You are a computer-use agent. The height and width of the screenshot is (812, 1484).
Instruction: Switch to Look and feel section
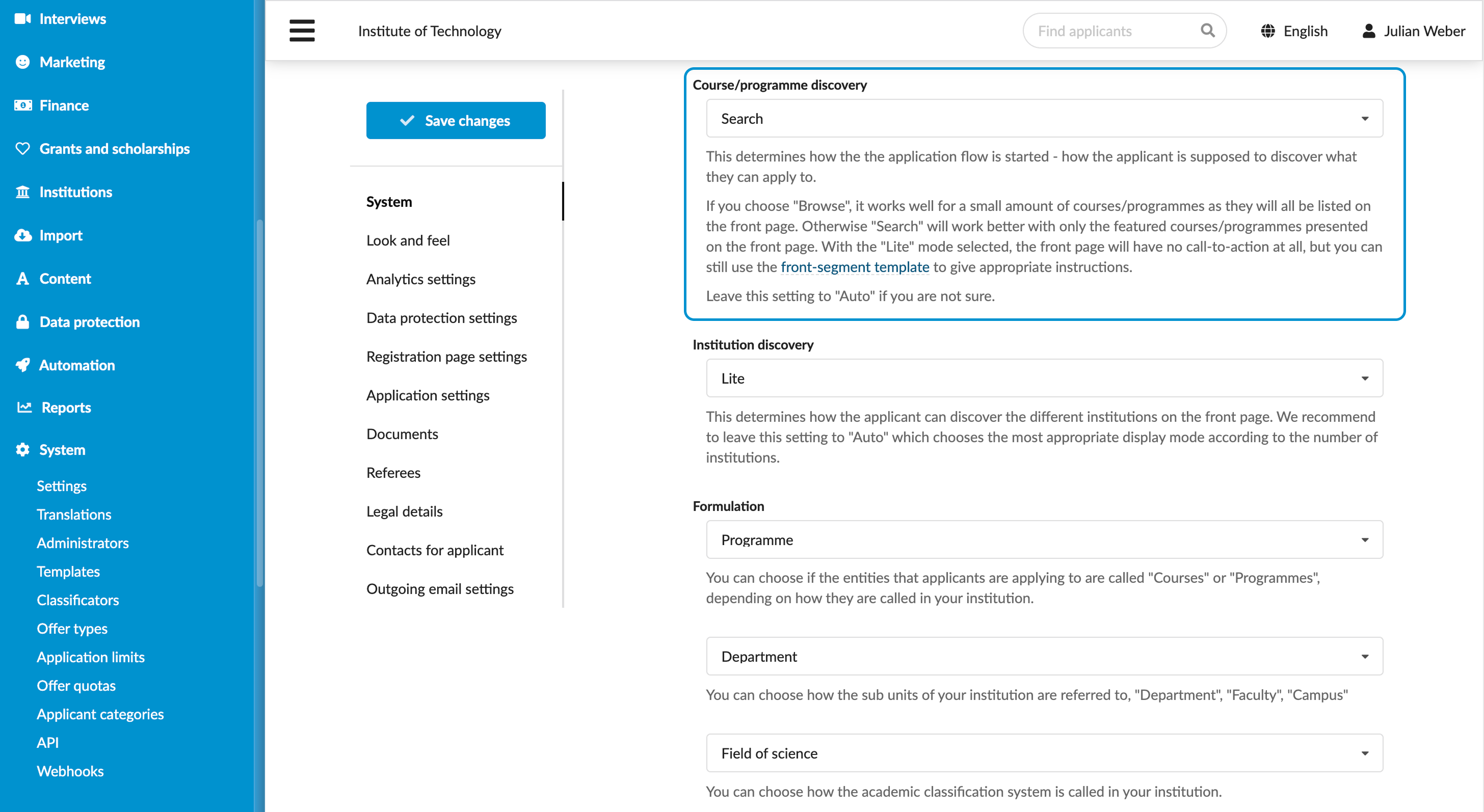408,240
